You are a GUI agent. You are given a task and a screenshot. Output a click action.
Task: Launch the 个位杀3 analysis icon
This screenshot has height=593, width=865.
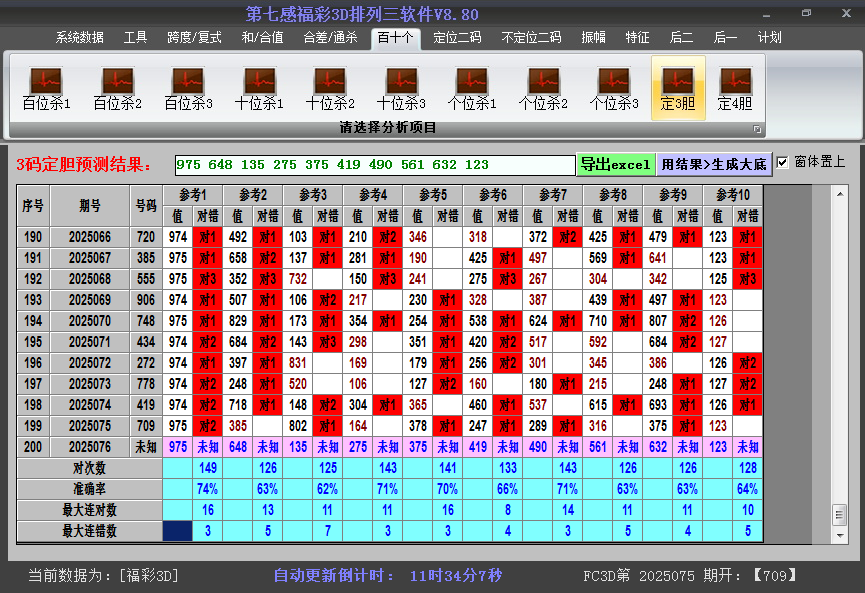pyautogui.click(x=614, y=88)
